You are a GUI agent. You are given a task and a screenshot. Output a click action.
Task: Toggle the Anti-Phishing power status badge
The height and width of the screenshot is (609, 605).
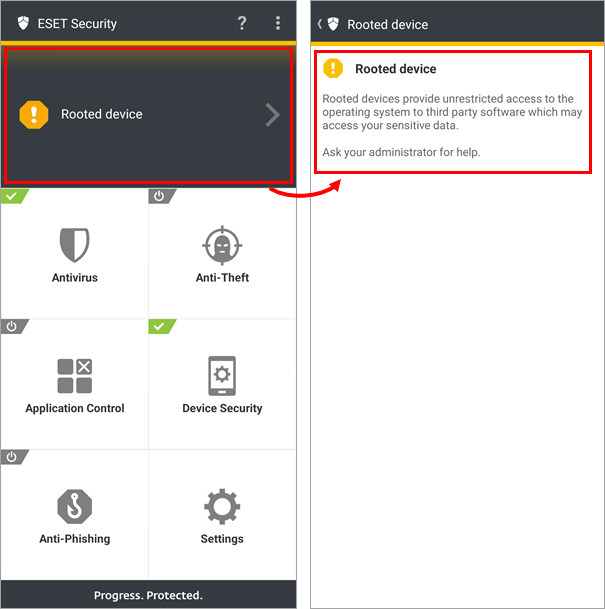(x=14, y=457)
